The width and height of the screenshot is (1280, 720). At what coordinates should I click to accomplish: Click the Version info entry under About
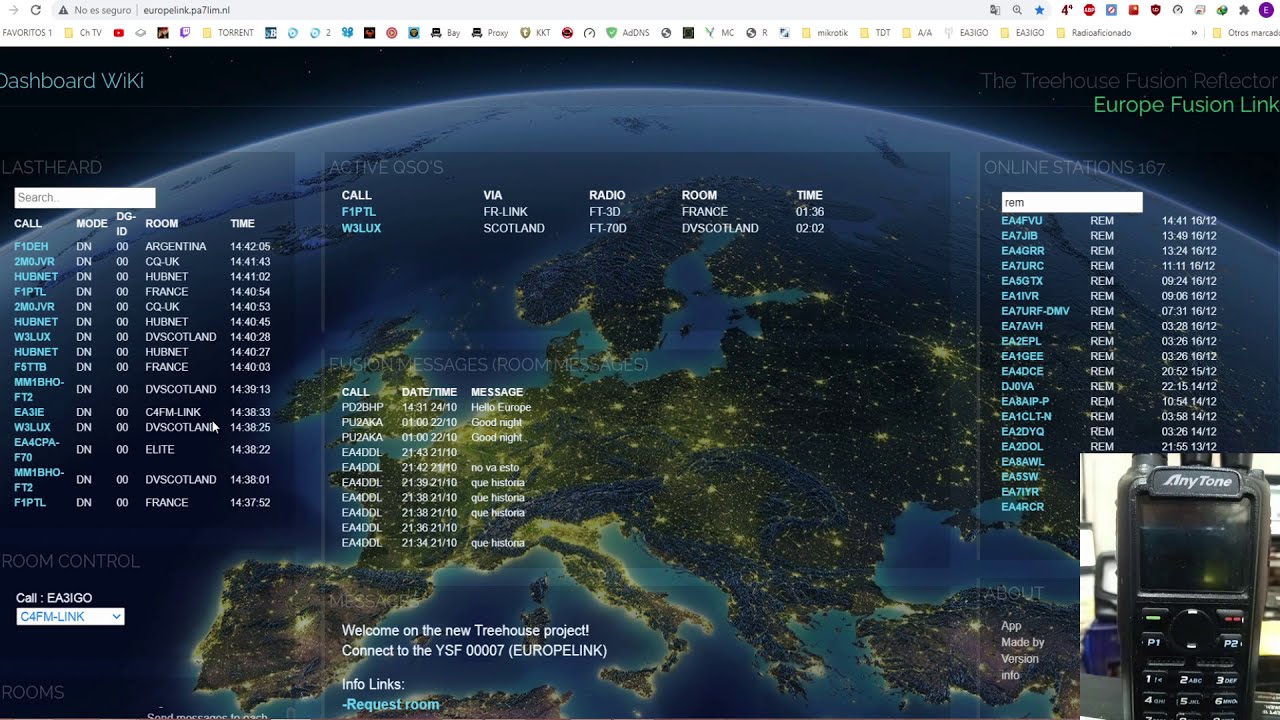click(1020, 667)
